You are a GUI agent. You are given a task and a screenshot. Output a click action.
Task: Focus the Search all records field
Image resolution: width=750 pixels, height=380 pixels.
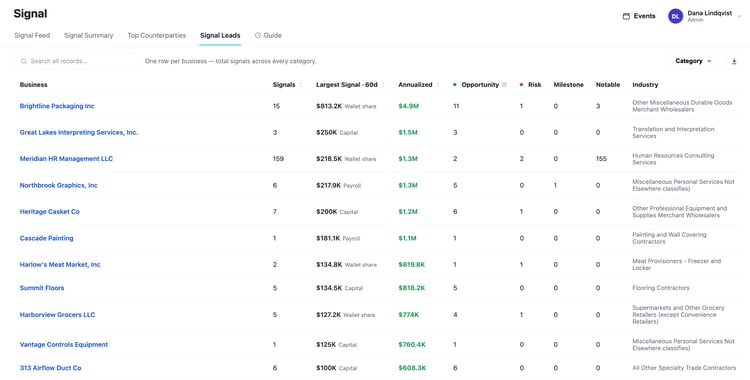tap(76, 61)
